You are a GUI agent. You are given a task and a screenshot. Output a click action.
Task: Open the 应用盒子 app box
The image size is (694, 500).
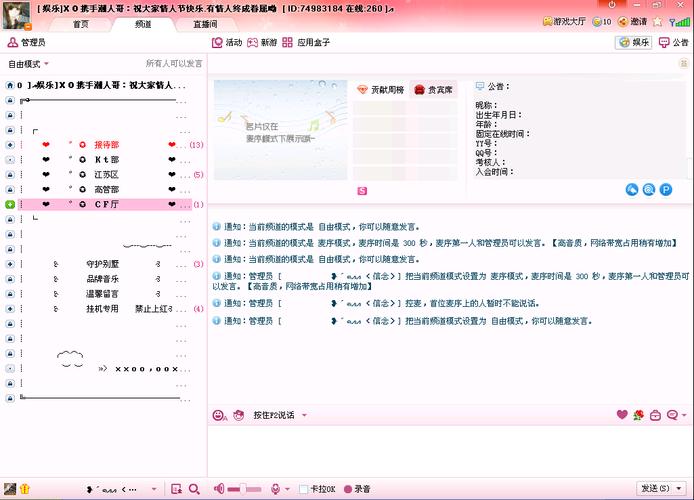click(x=306, y=43)
